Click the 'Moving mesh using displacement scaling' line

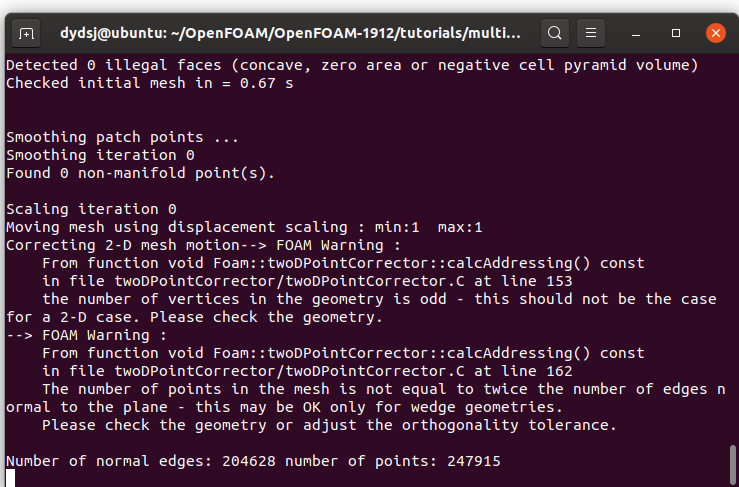[244, 227]
